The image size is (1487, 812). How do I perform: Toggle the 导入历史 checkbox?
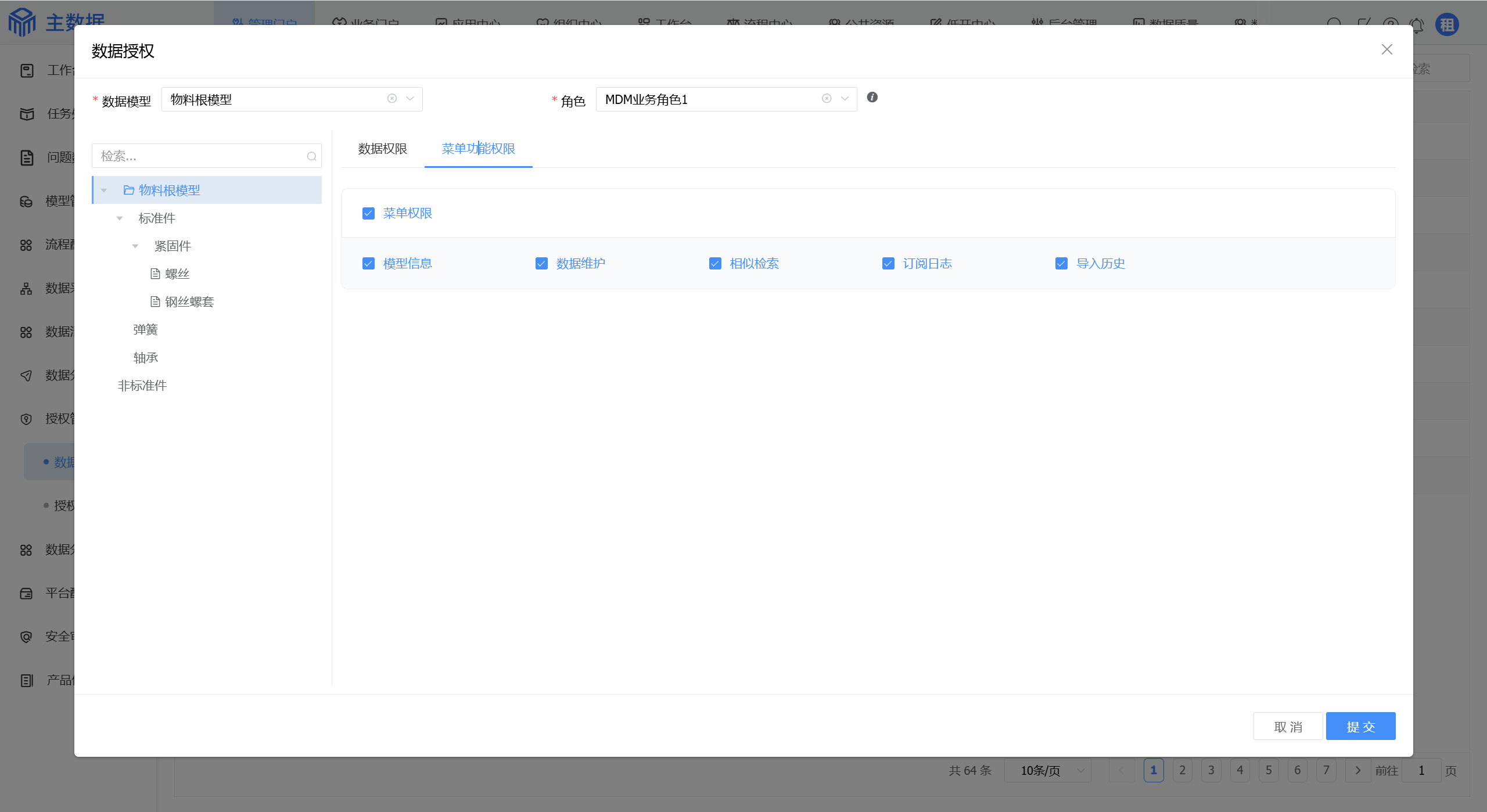tap(1061, 264)
